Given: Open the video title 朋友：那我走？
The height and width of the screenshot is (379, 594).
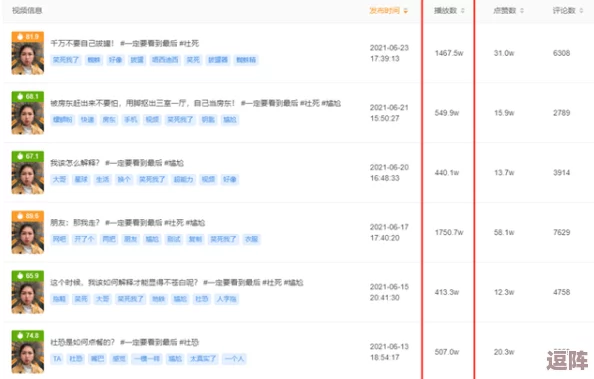Looking at the screenshot, I should pos(128,222).
